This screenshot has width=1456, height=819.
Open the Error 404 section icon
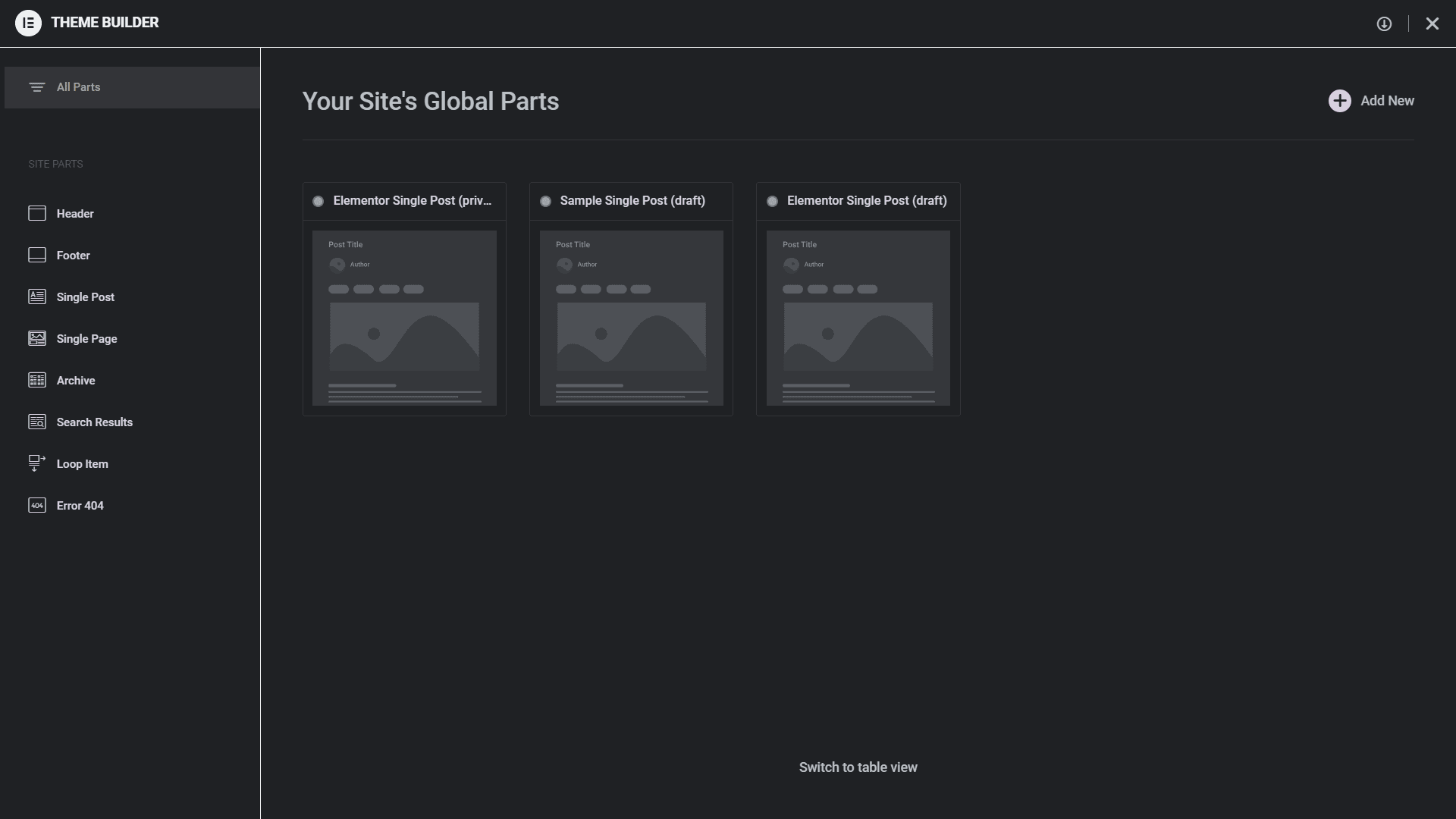[38, 505]
